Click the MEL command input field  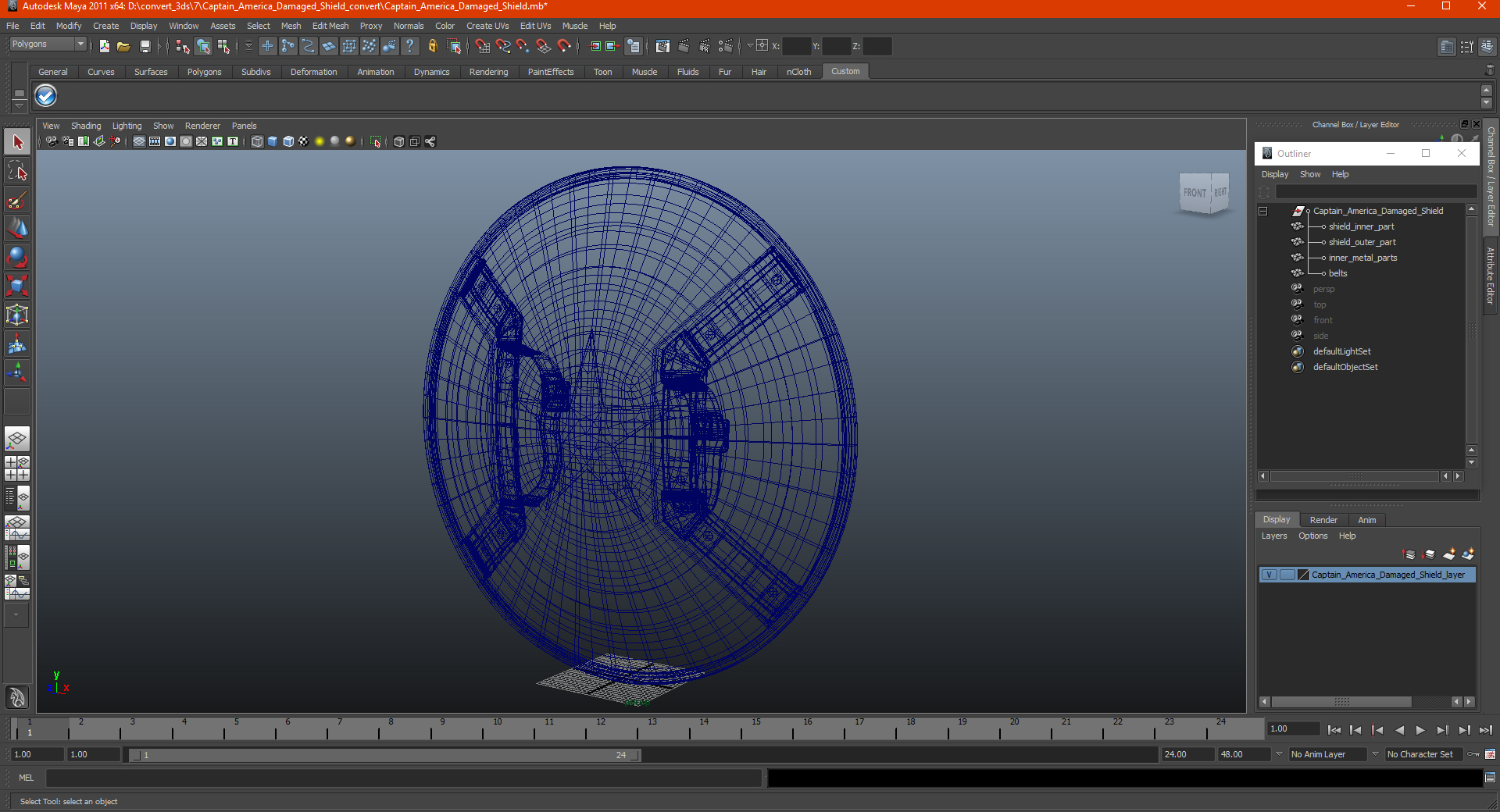[403, 778]
